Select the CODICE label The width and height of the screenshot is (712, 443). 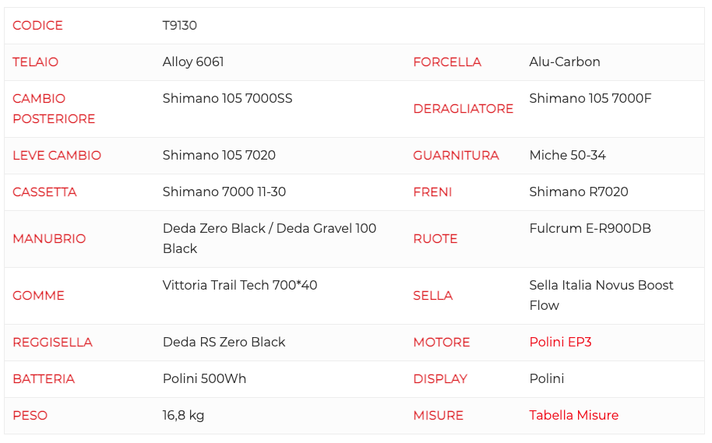[x=38, y=25]
